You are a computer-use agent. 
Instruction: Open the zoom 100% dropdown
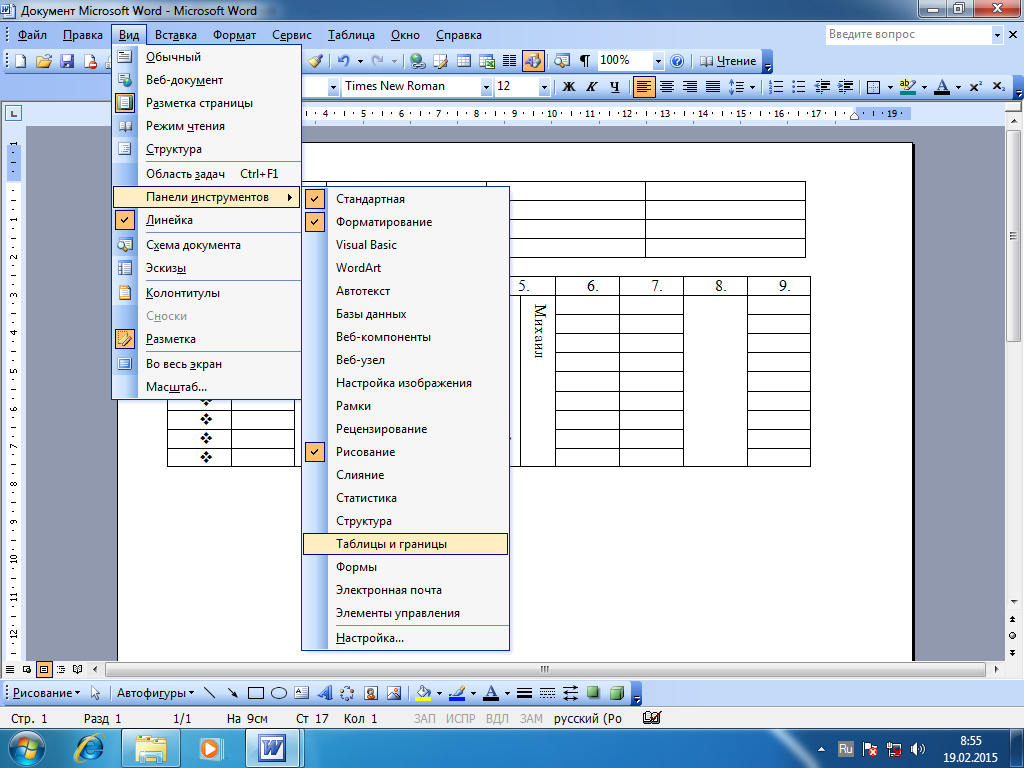click(658, 61)
